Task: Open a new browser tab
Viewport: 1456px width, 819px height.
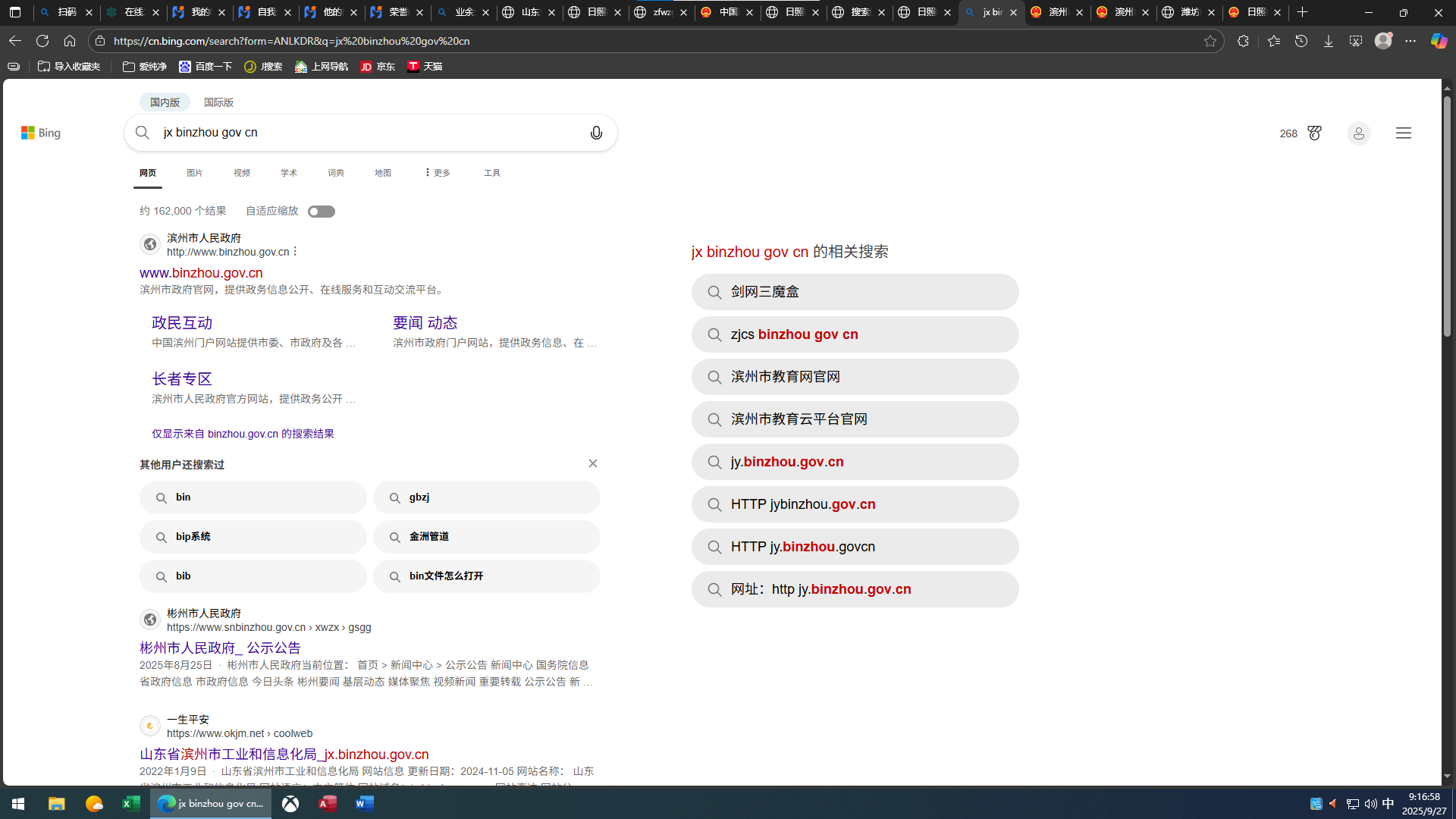Action: pos(1303,12)
